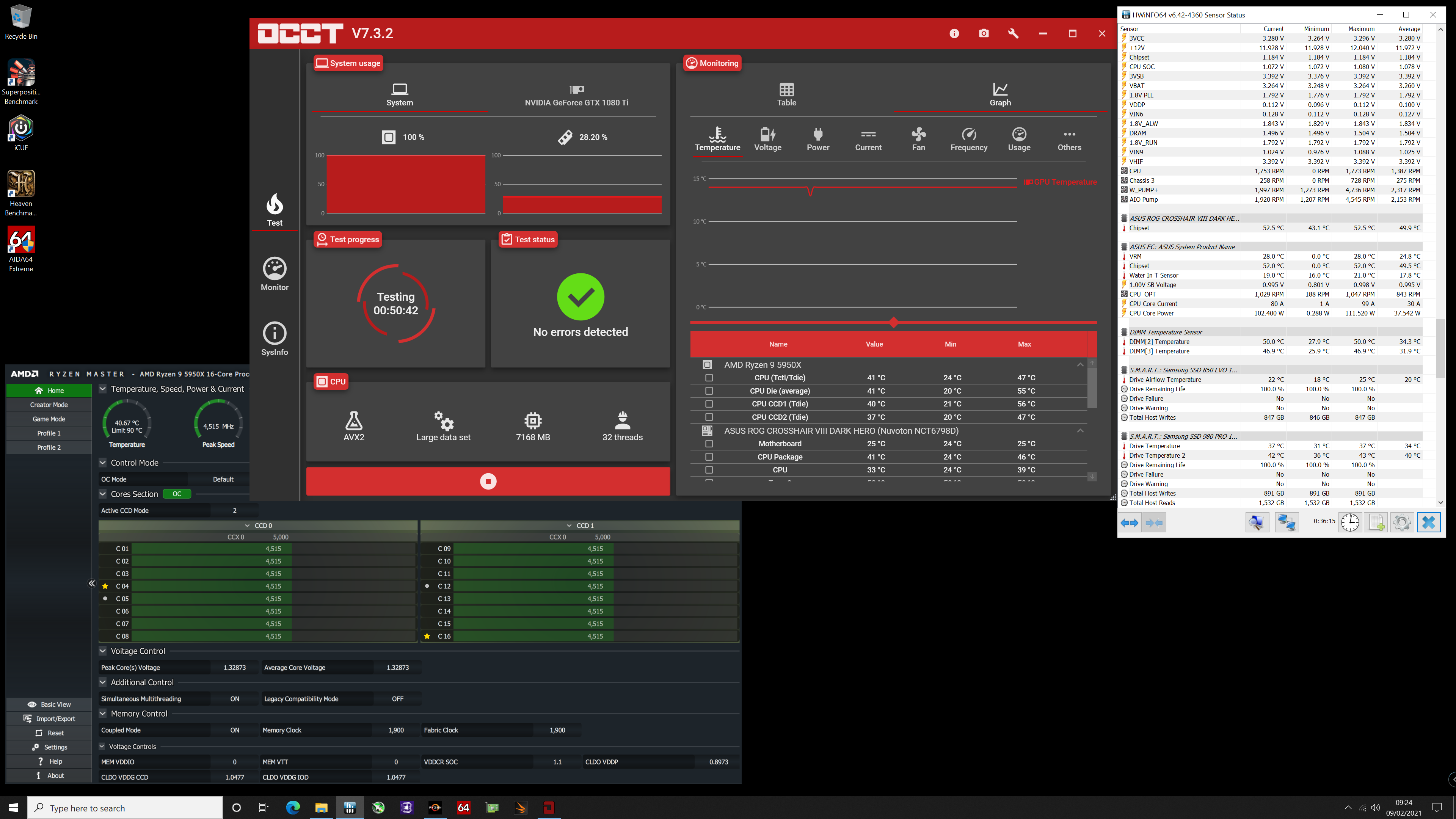Open Ryzen Master Creator Mode
1456x819 pixels.
(49, 405)
